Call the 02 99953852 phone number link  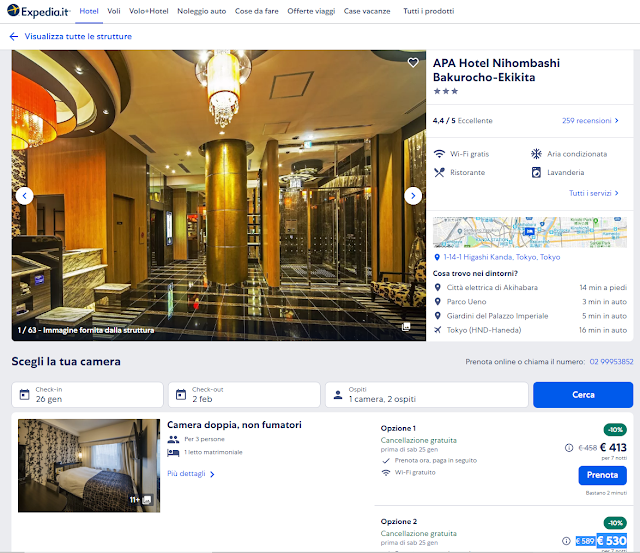click(611, 362)
